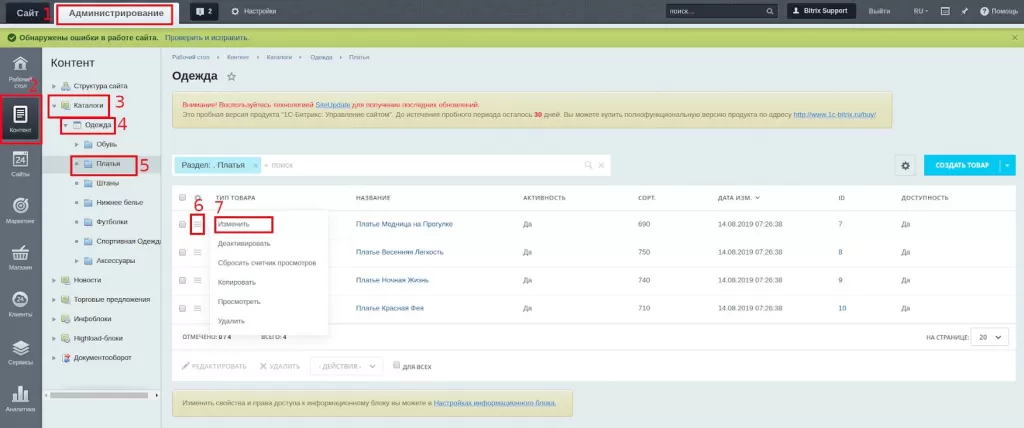Open the Сервисы sidebar icon
1024x428 pixels.
coord(20,351)
